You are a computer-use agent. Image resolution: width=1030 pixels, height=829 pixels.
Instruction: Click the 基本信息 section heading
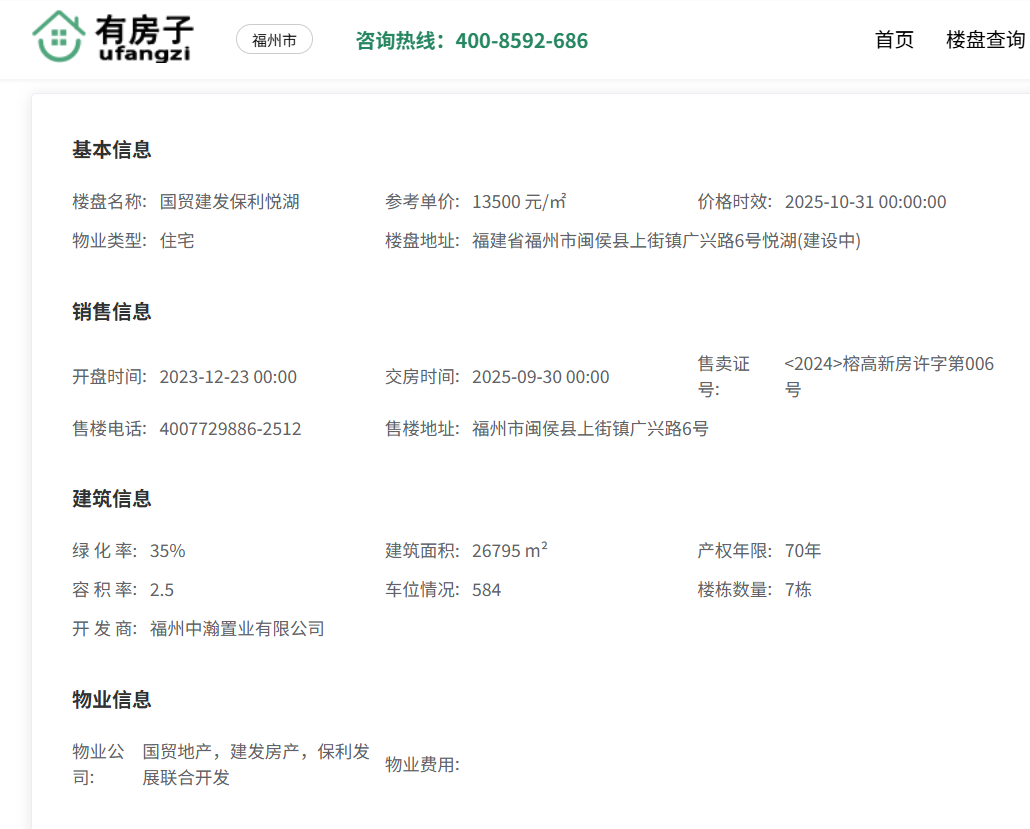[112, 150]
